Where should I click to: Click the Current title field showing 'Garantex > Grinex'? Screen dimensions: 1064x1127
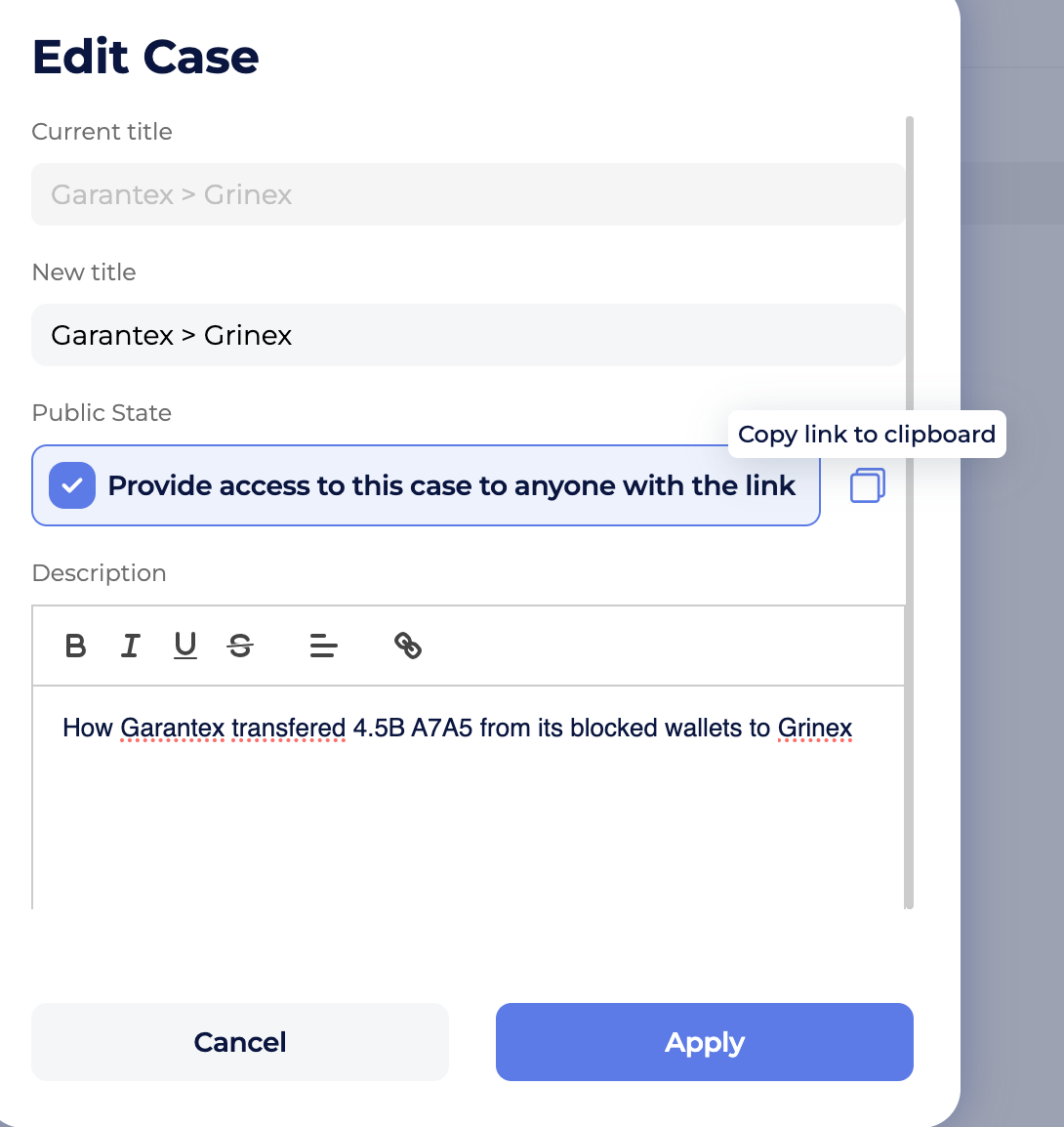click(468, 194)
